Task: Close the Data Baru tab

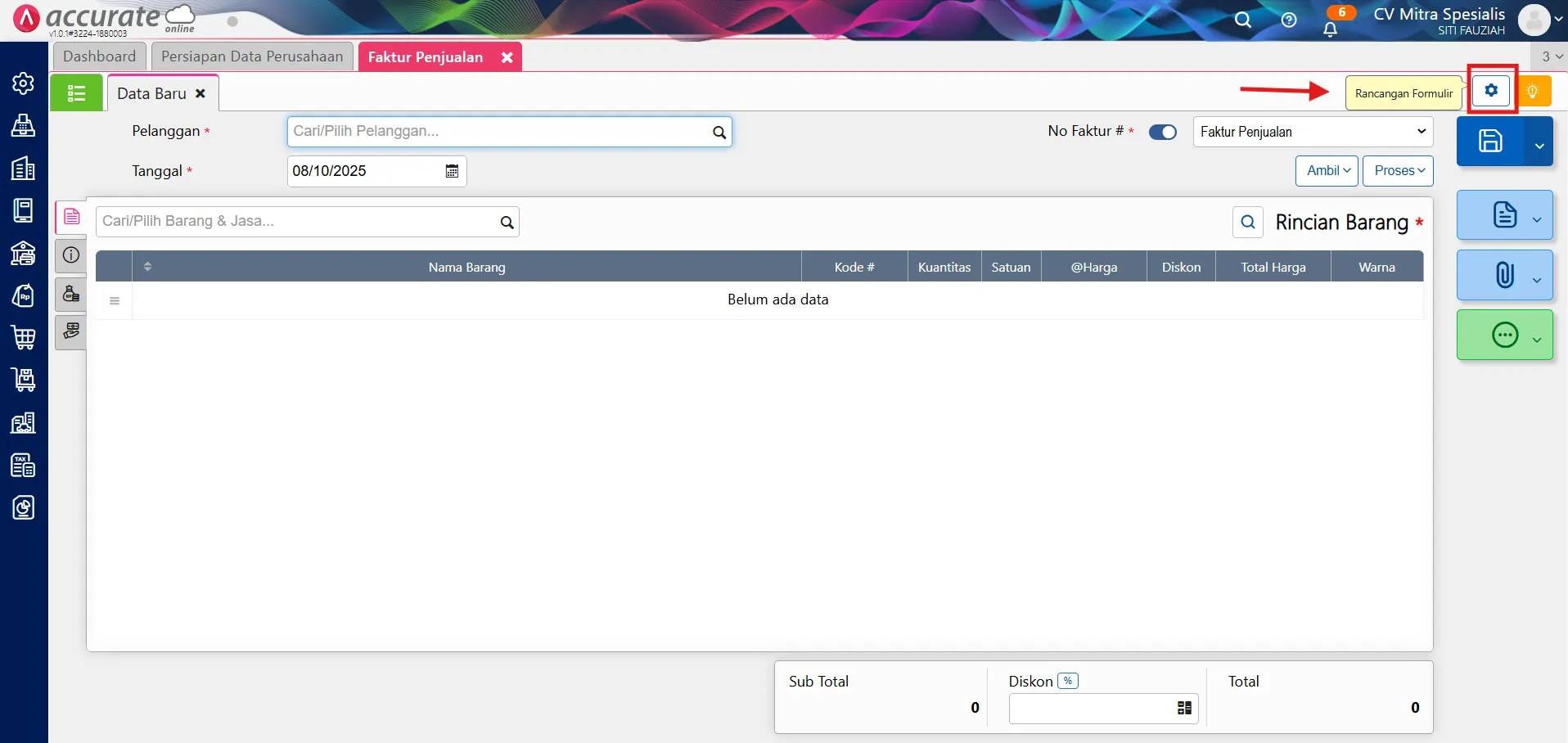Action: click(x=201, y=94)
